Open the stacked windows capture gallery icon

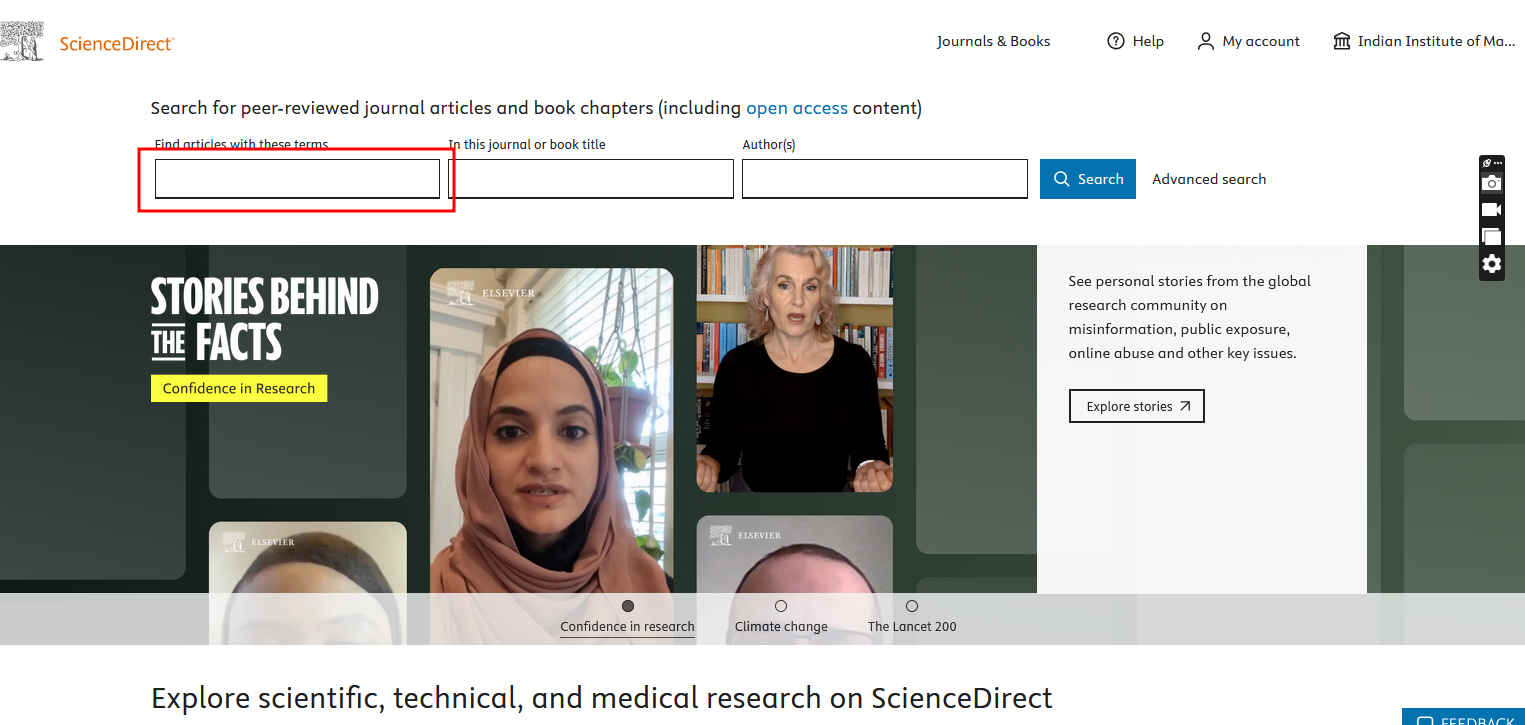tap(1491, 237)
